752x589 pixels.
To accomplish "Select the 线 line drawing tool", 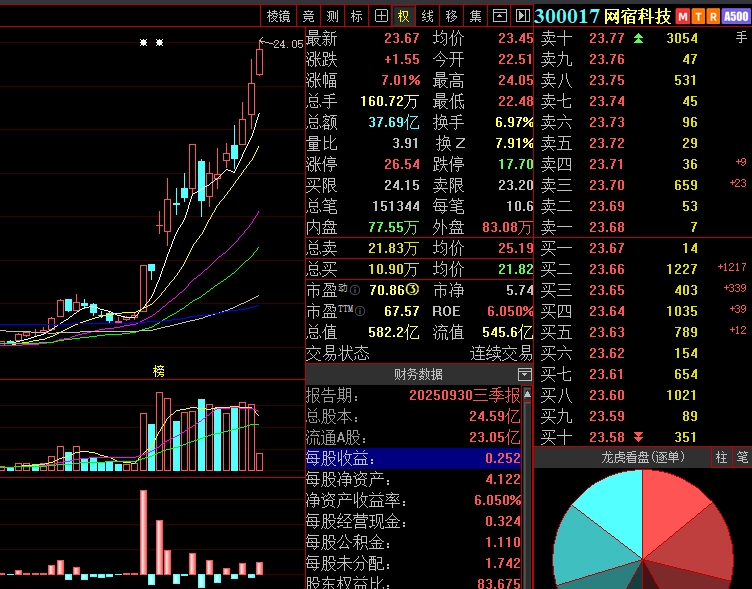I will (427, 16).
